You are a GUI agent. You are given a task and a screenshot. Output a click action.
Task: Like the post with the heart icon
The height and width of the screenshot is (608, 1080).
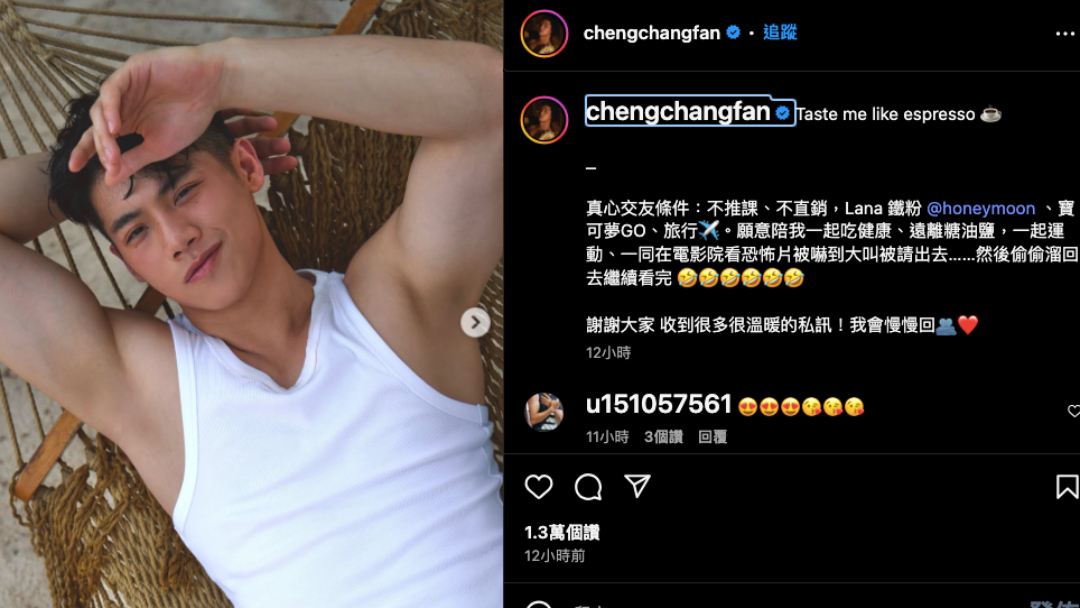tap(539, 487)
